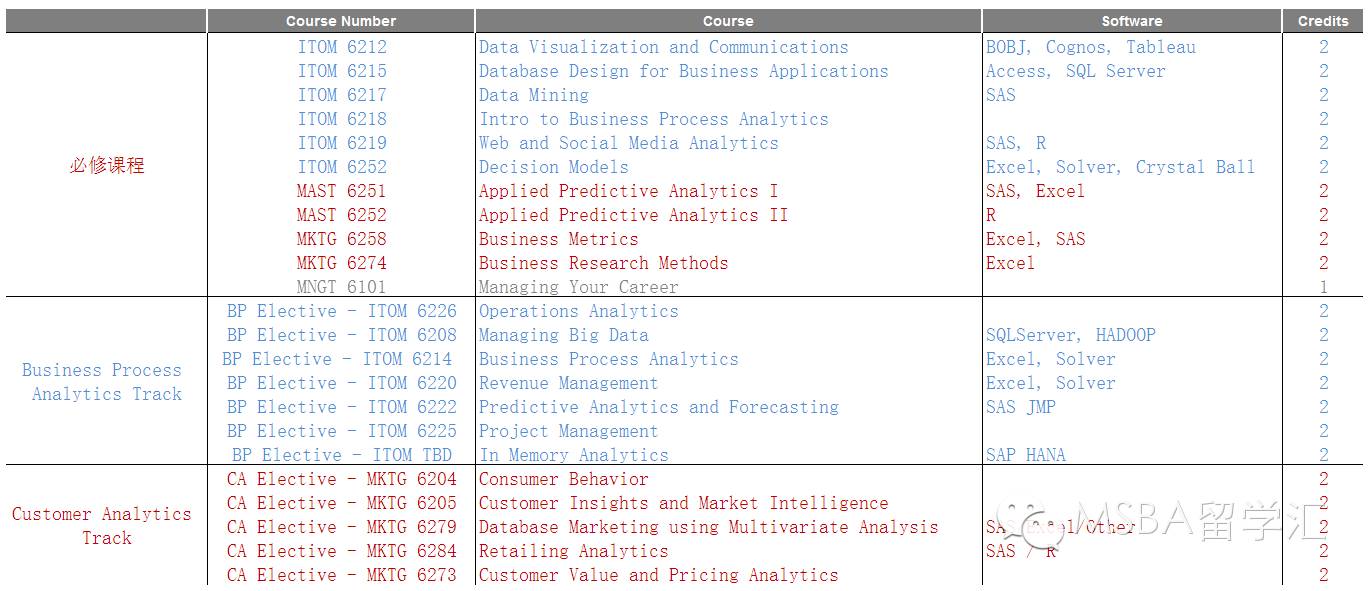Click the Course column header
This screenshot has width=1372, height=591.
coord(728,21)
